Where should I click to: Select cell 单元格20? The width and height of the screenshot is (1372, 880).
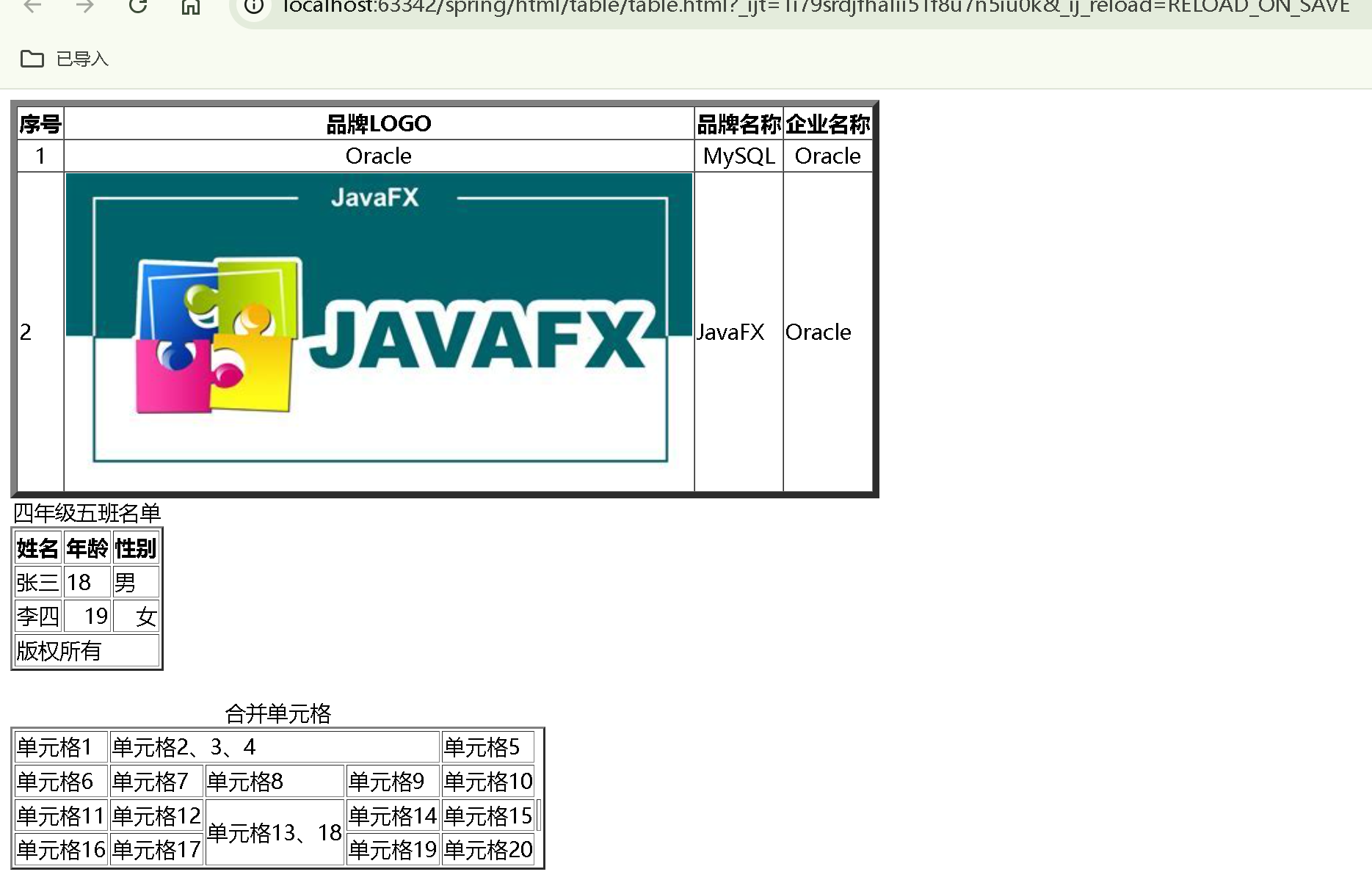[x=487, y=849]
